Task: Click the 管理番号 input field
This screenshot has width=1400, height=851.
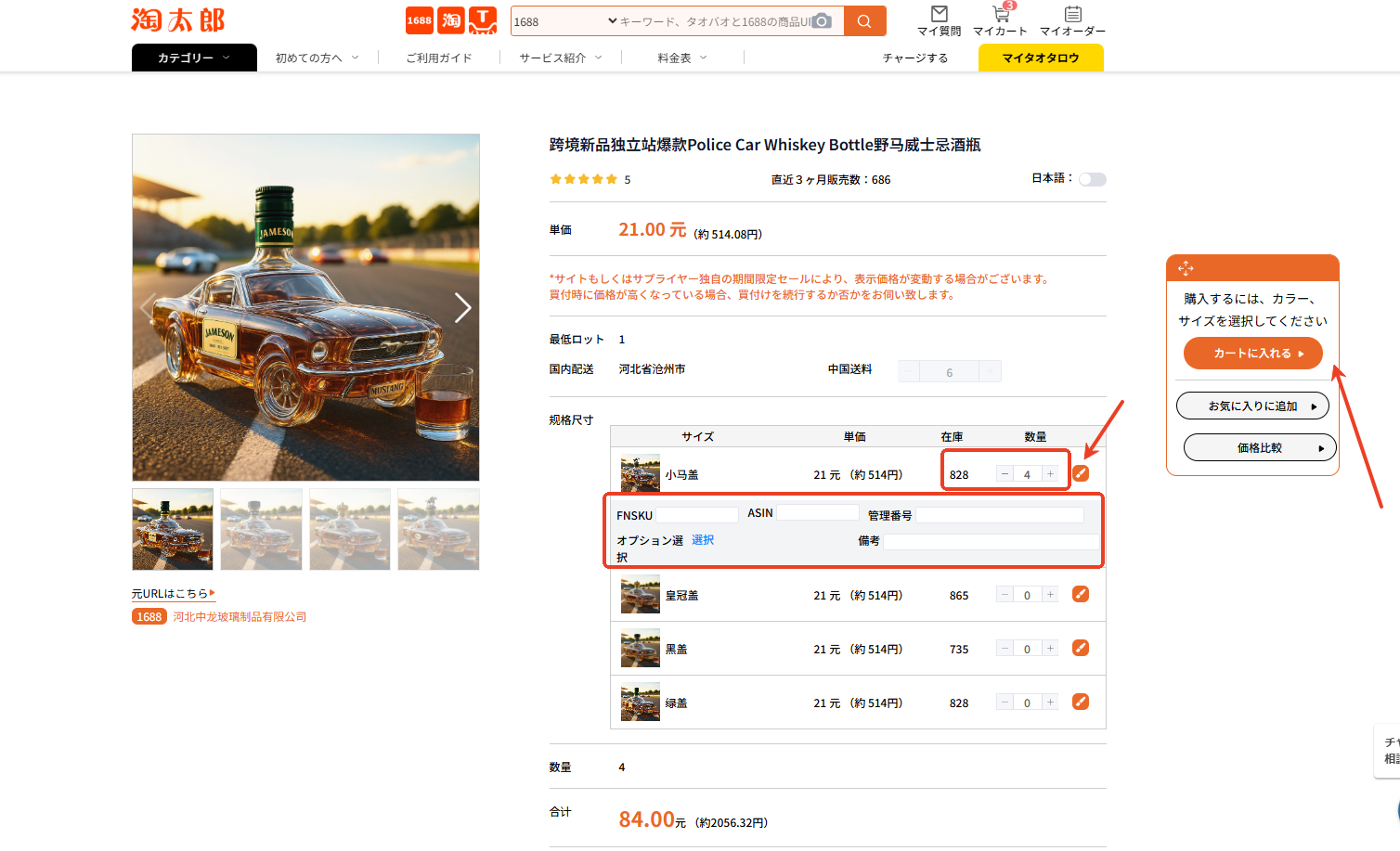Action: (1000, 515)
